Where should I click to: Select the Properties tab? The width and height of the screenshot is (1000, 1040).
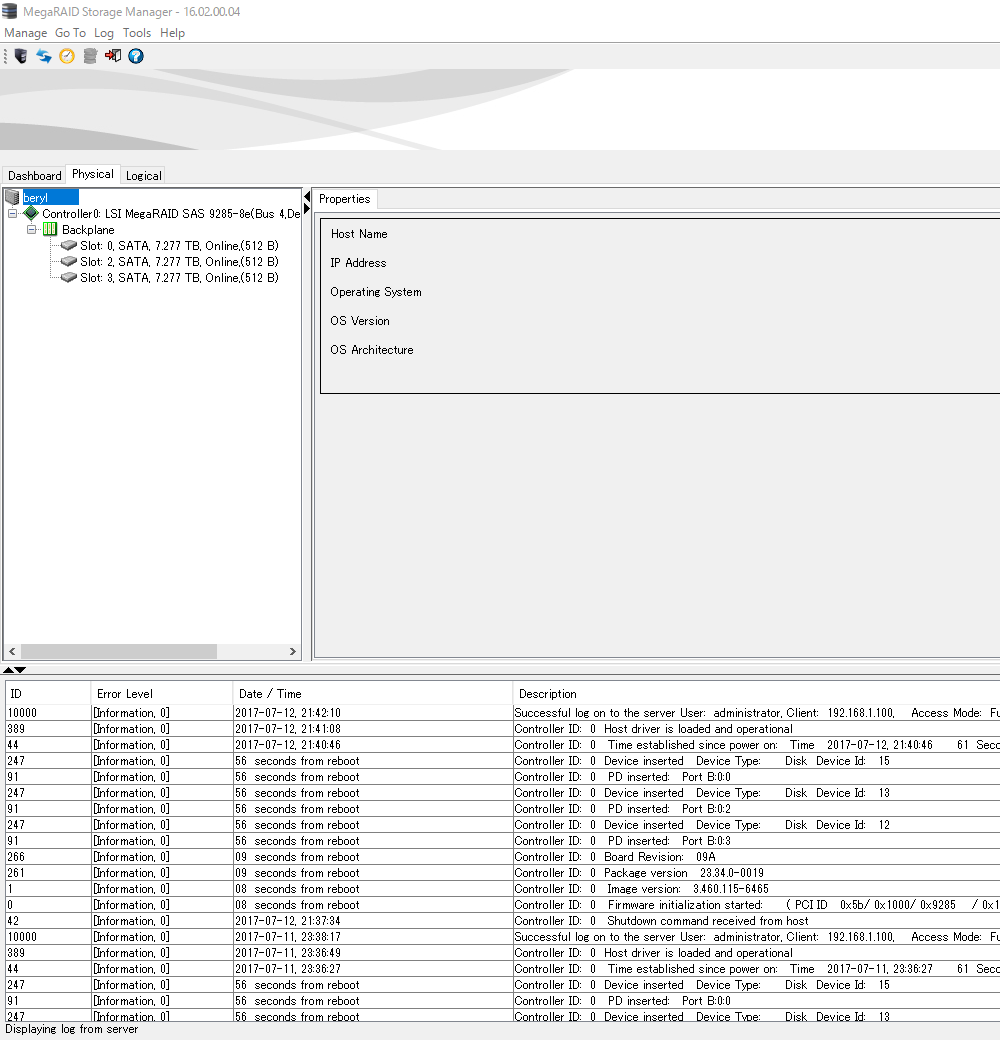point(345,199)
